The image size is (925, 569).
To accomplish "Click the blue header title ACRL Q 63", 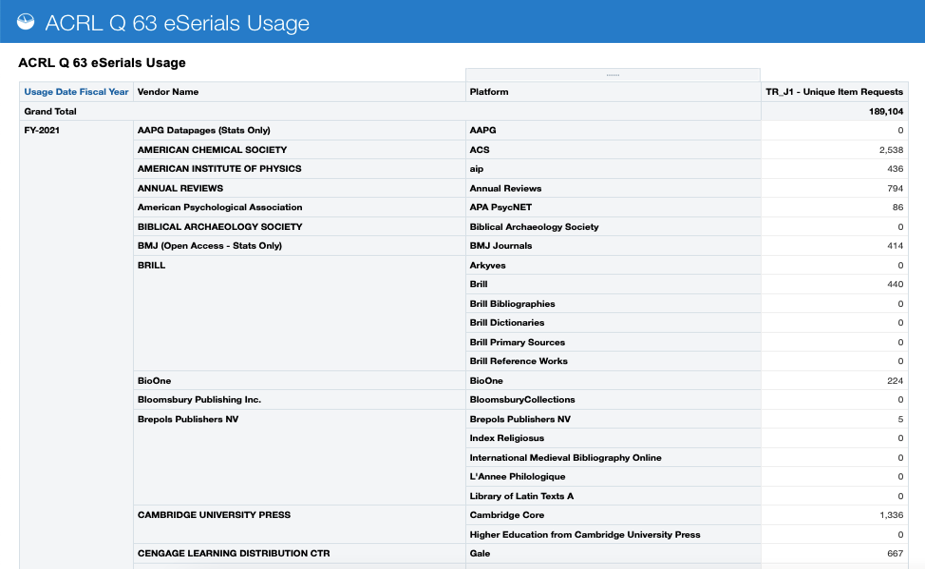I will pos(177,23).
